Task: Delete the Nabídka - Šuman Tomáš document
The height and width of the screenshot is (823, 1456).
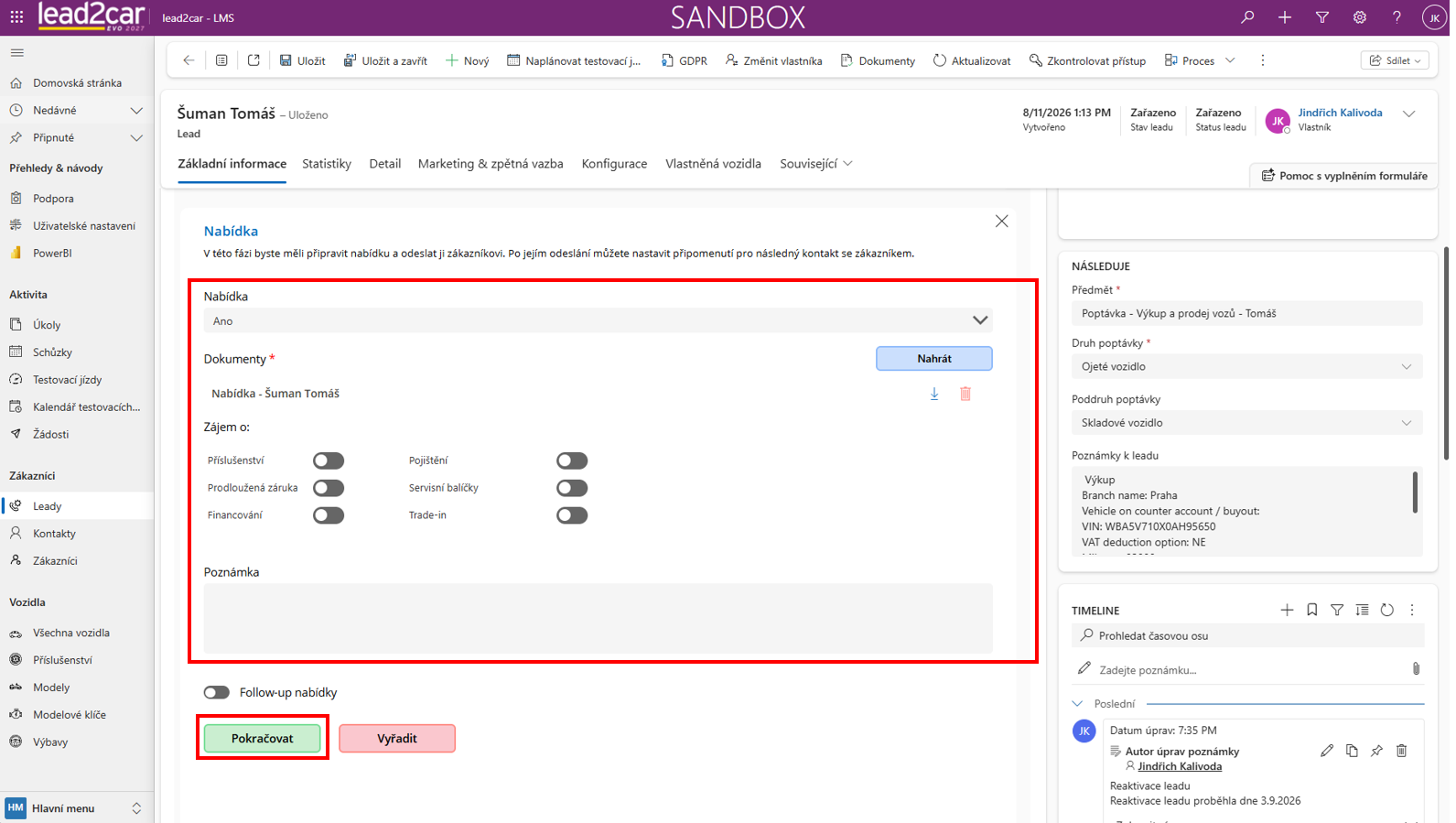Action: tap(965, 394)
